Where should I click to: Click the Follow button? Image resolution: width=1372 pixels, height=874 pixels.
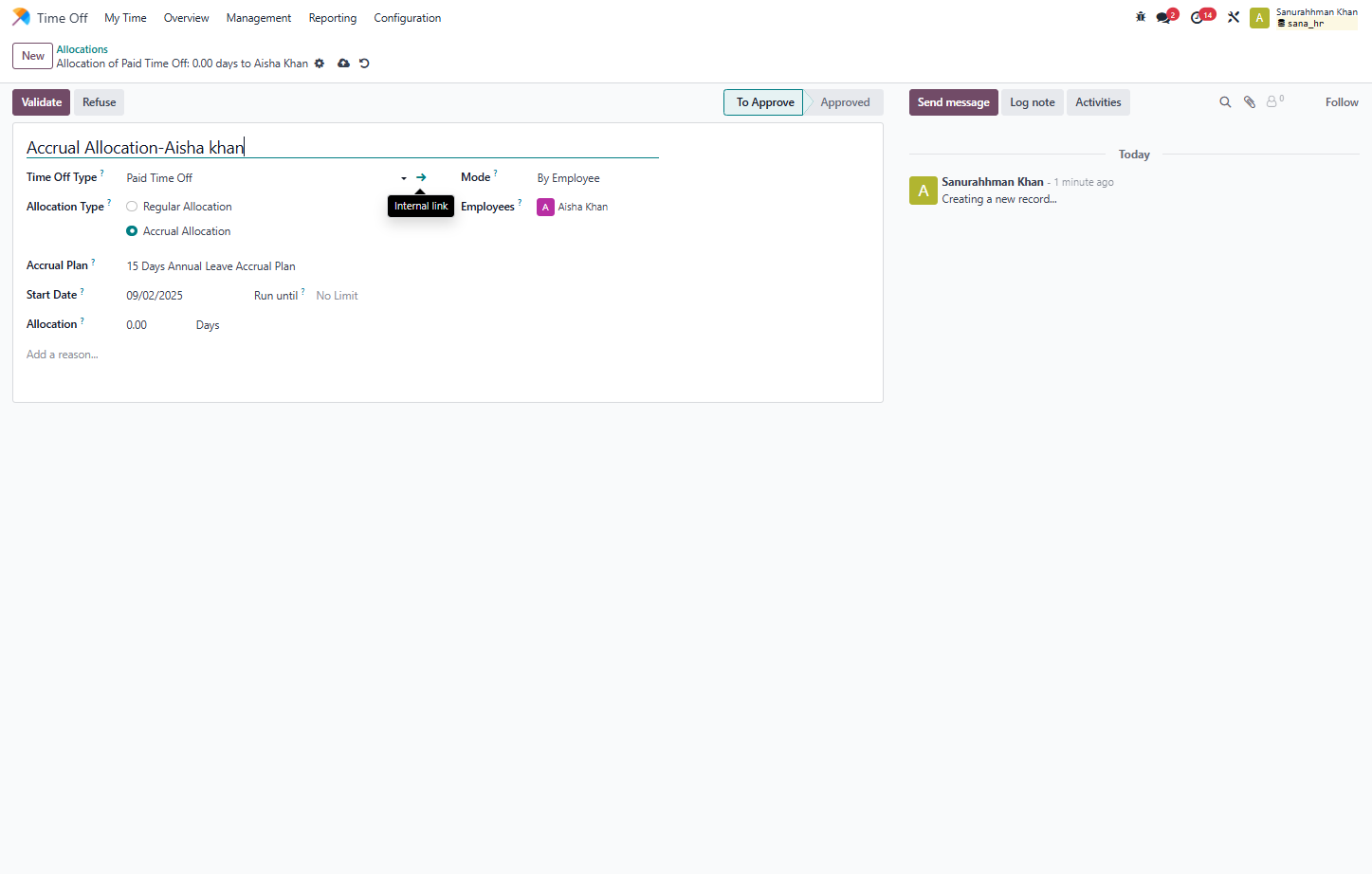[1342, 102]
